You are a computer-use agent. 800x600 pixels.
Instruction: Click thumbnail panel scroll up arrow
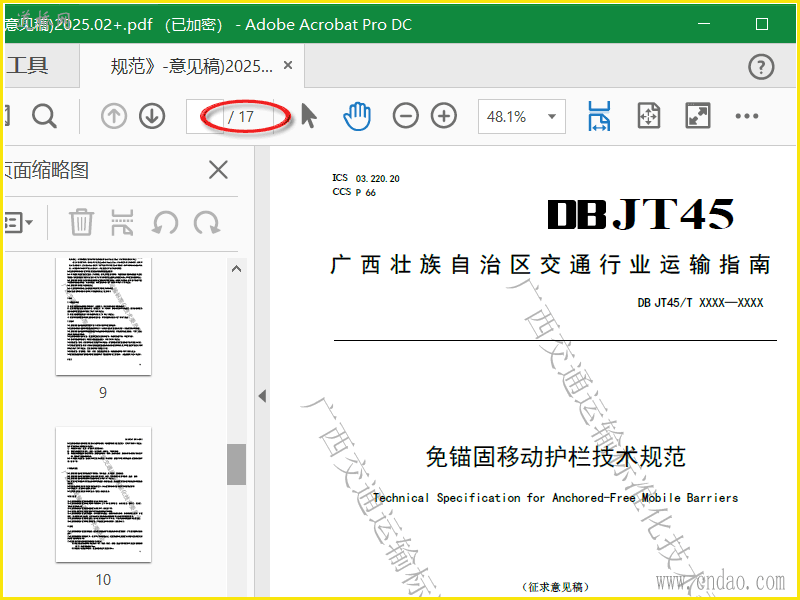(x=236, y=269)
